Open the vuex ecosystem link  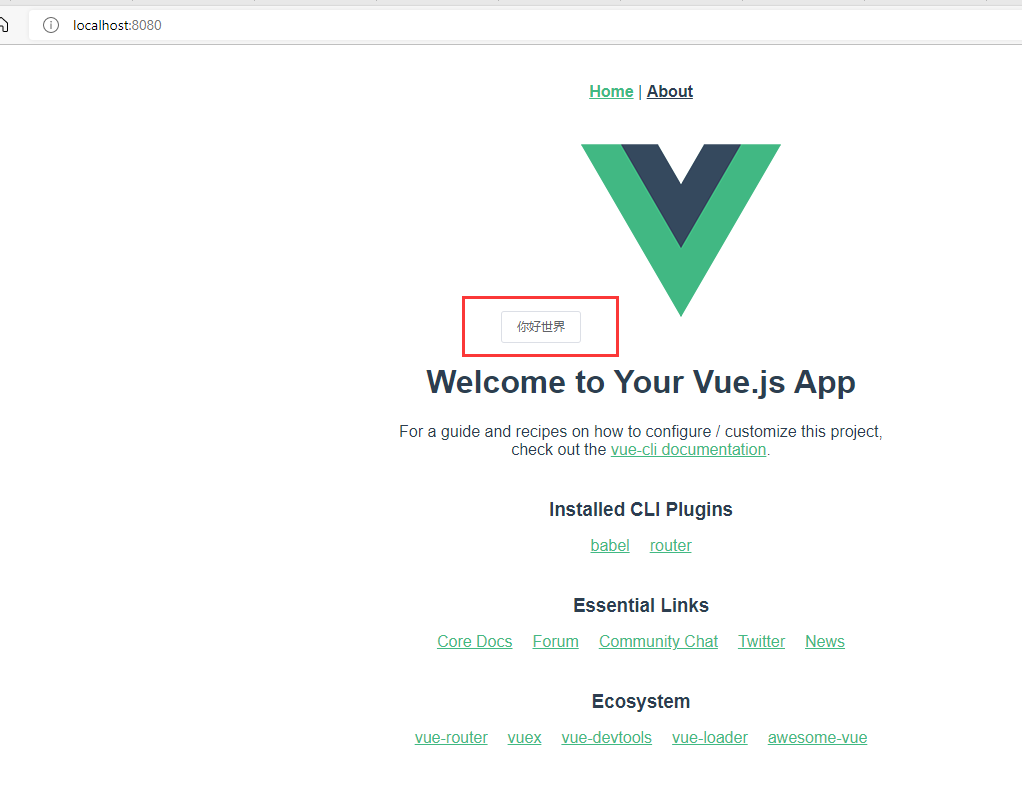coord(524,737)
